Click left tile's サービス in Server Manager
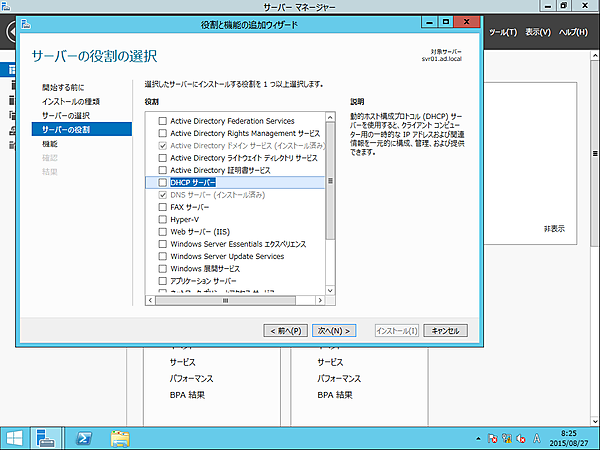600x450 pixels. (183, 362)
